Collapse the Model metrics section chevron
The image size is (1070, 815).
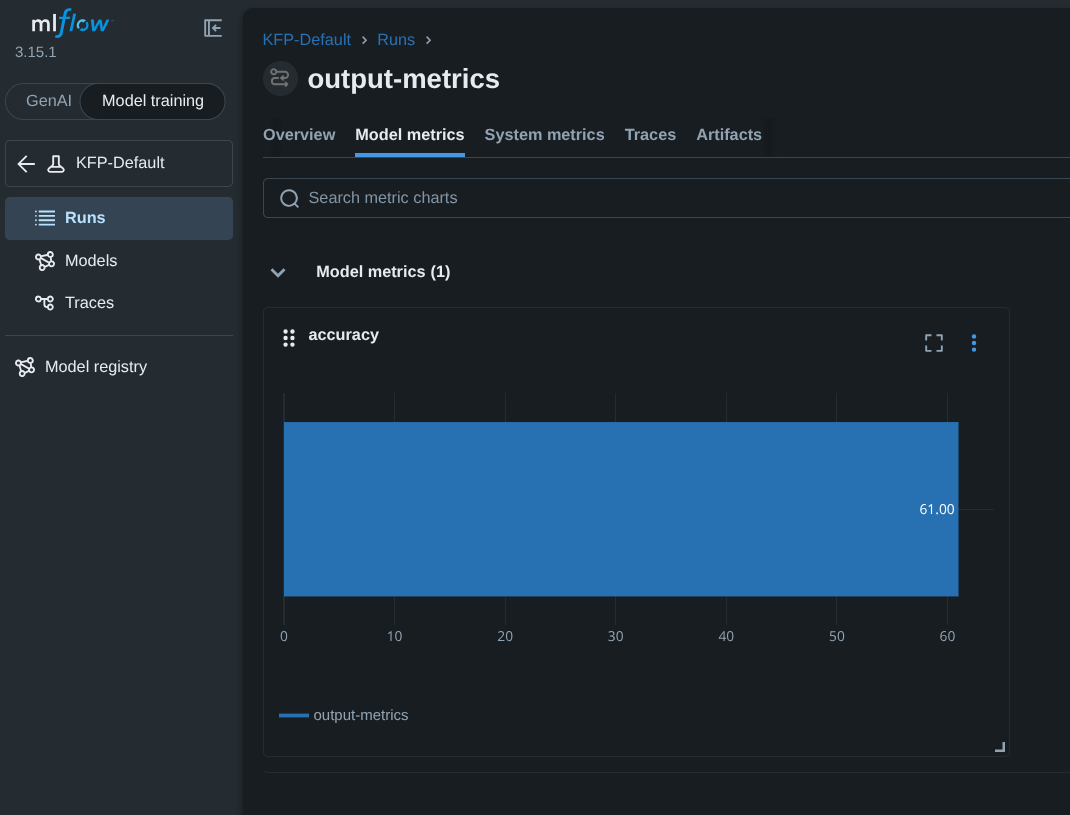tap(278, 272)
